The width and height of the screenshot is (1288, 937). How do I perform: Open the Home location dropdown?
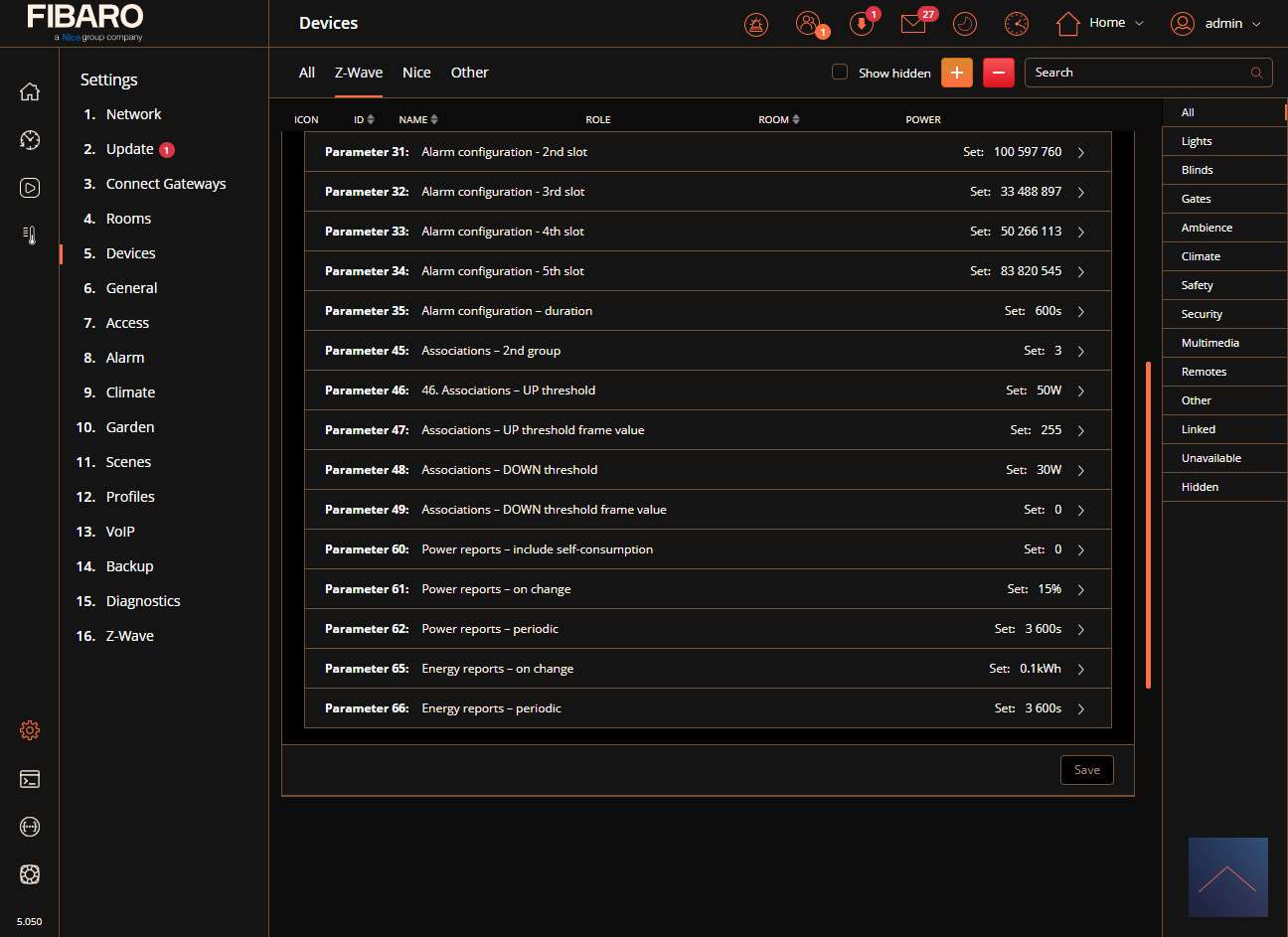pos(1100,23)
